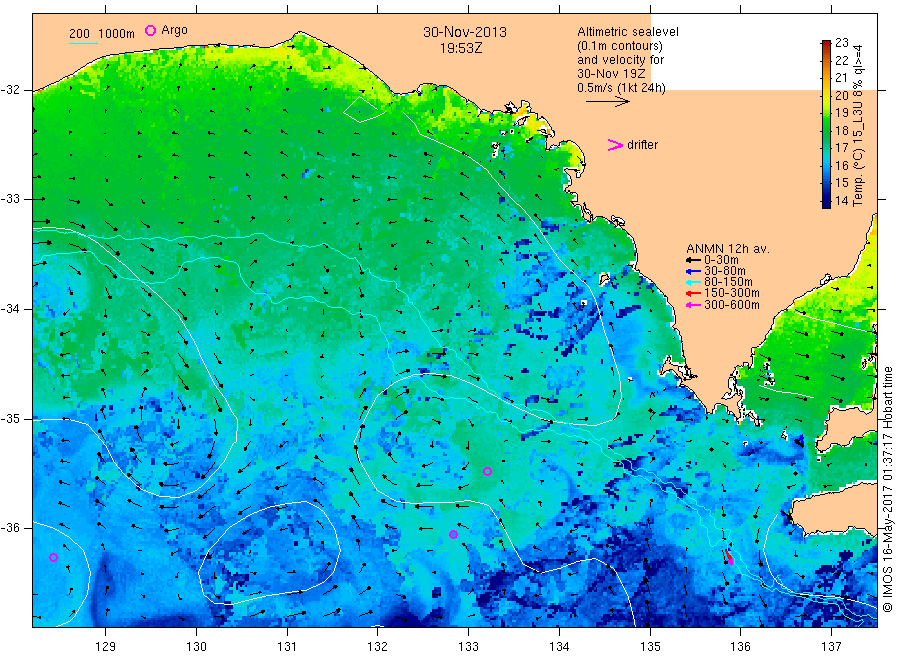The height and width of the screenshot is (660, 900).
Task: Click the '-34' latitude axis label
Action: coord(10,309)
